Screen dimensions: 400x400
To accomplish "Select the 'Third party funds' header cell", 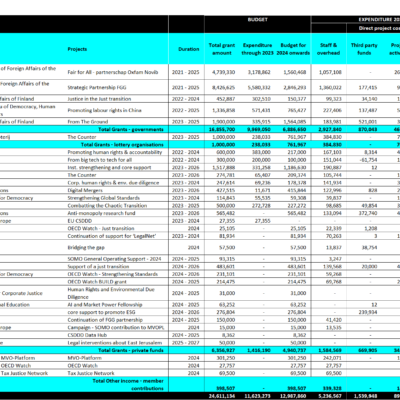I will [364, 49].
